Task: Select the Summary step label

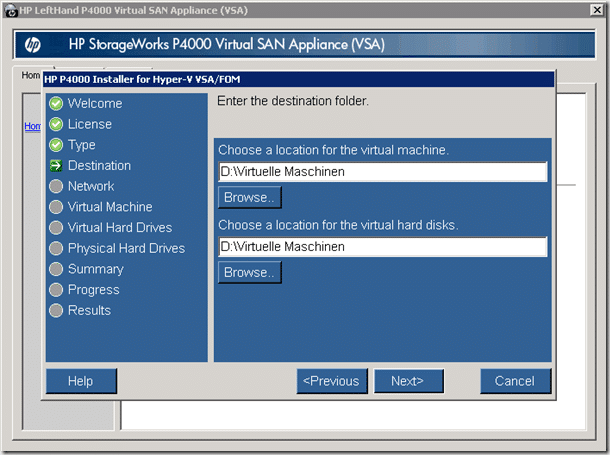Action: click(x=96, y=269)
